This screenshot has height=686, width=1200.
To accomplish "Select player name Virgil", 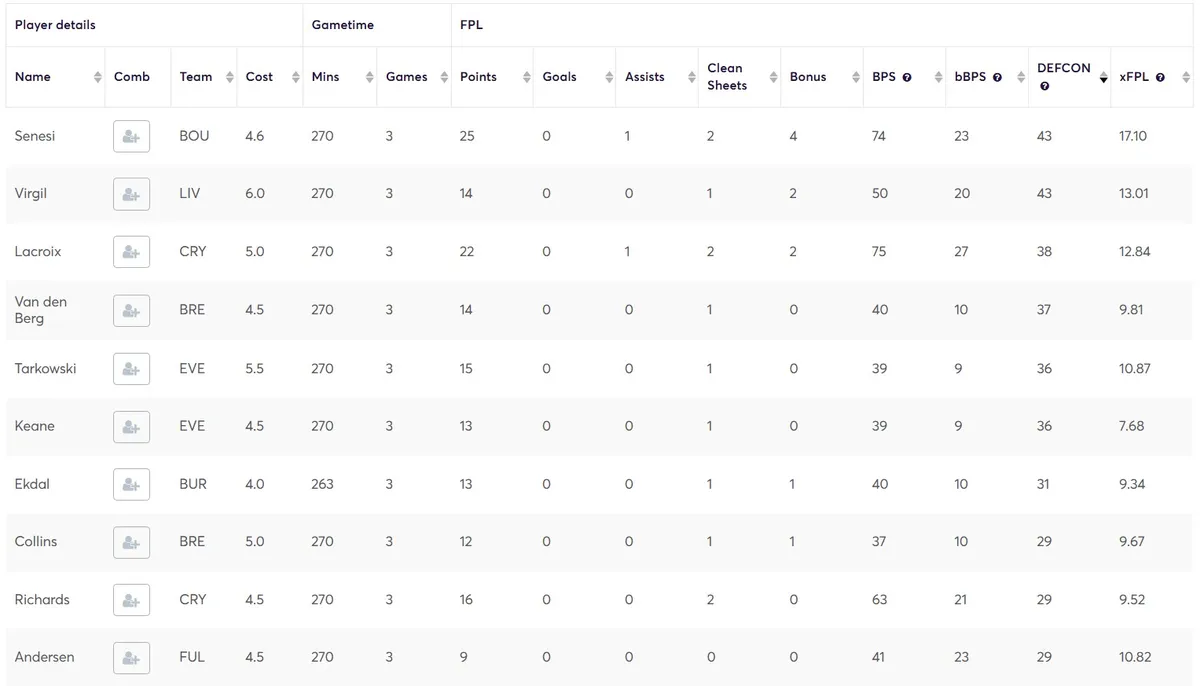I will 31,194.
